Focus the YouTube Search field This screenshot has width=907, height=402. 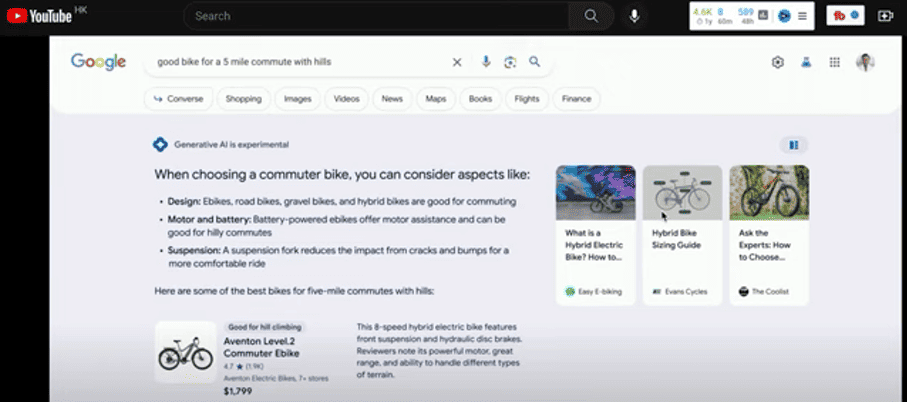coord(377,16)
